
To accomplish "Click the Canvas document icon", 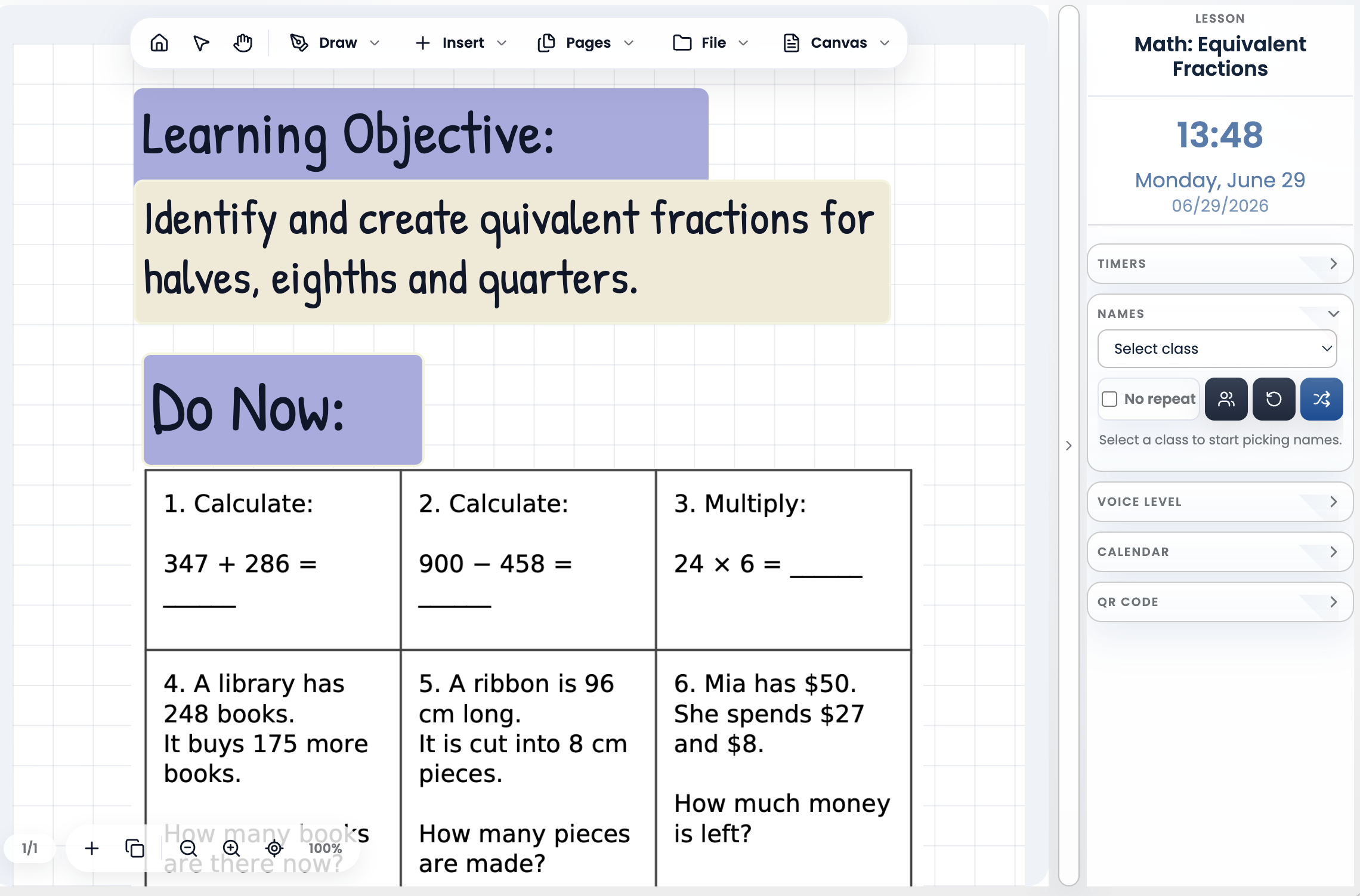I will click(791, 43).
